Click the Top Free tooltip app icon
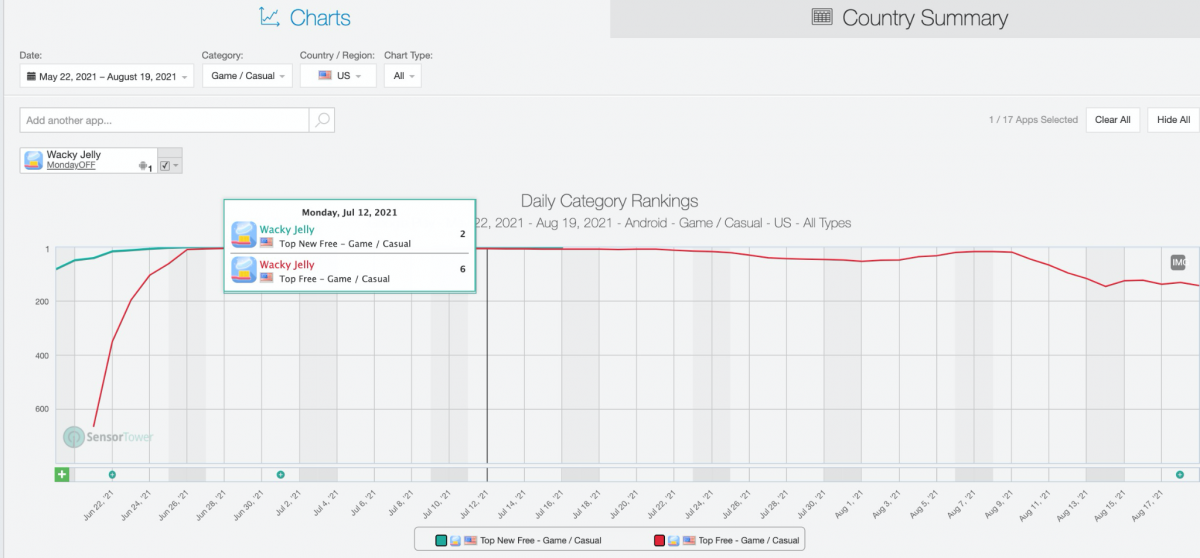 coord(244,270)
